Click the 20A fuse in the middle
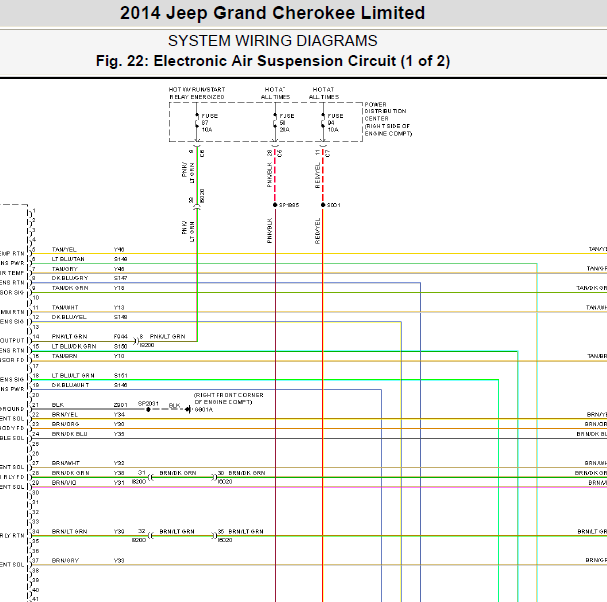607x602 pixels. click(275, 123)
